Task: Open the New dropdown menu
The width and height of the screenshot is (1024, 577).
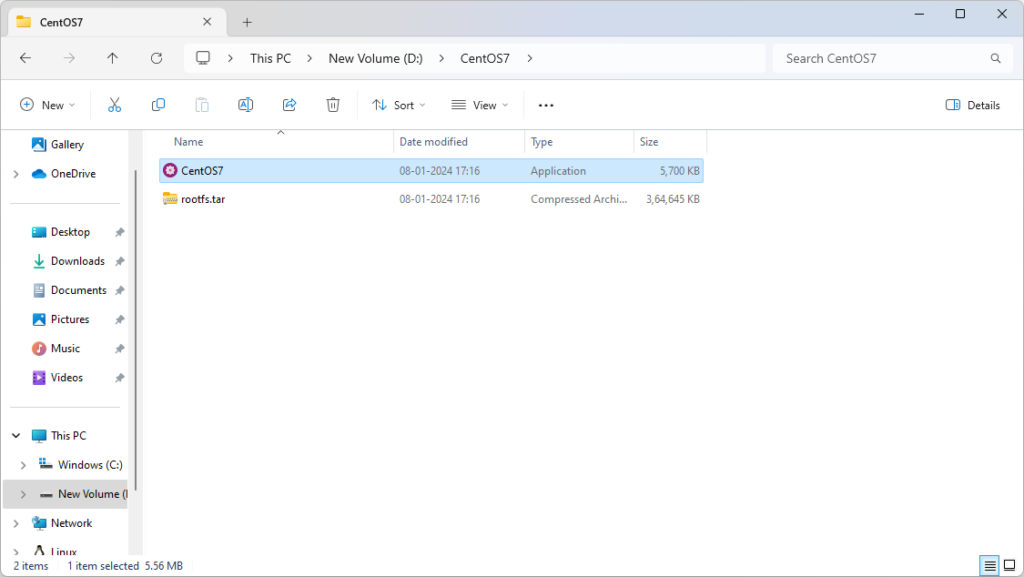Action: 47,105
